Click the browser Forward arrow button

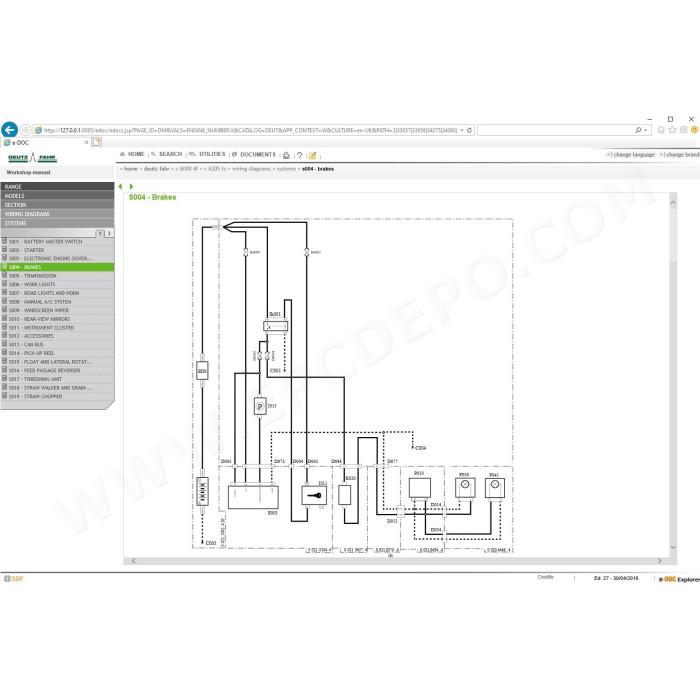click(26, 130)
